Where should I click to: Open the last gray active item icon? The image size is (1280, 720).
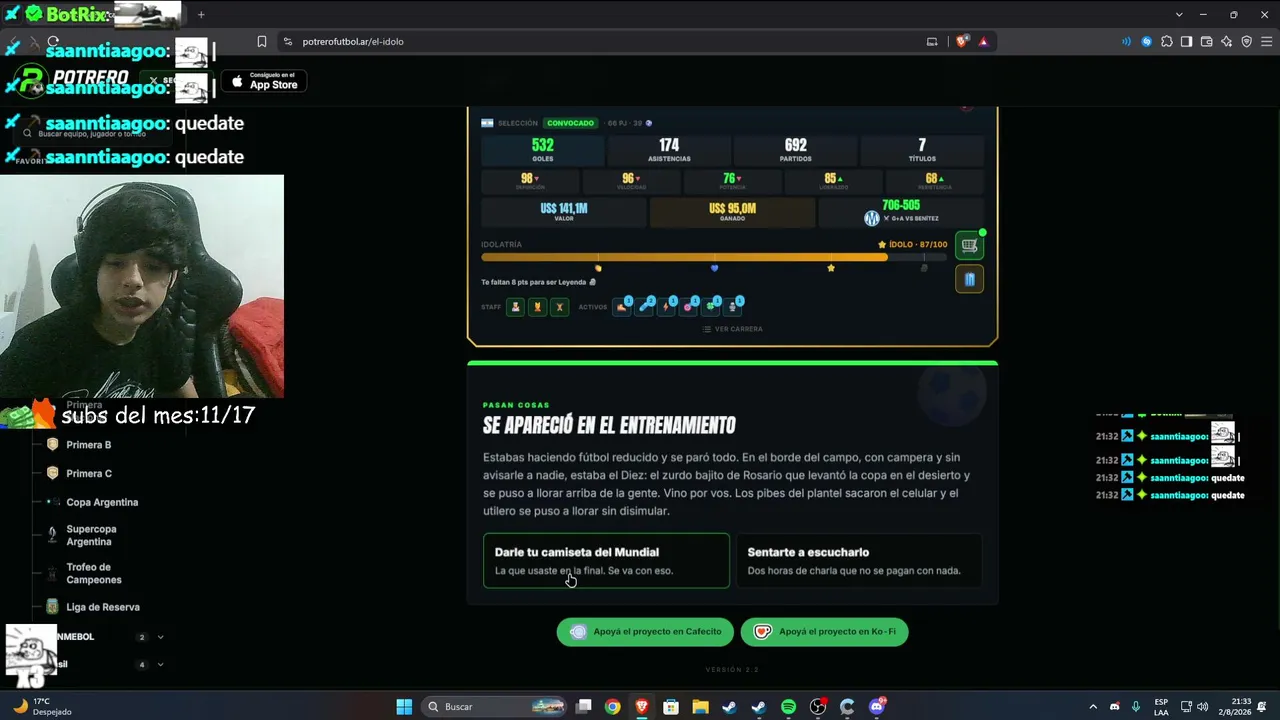tap(732, 306)
